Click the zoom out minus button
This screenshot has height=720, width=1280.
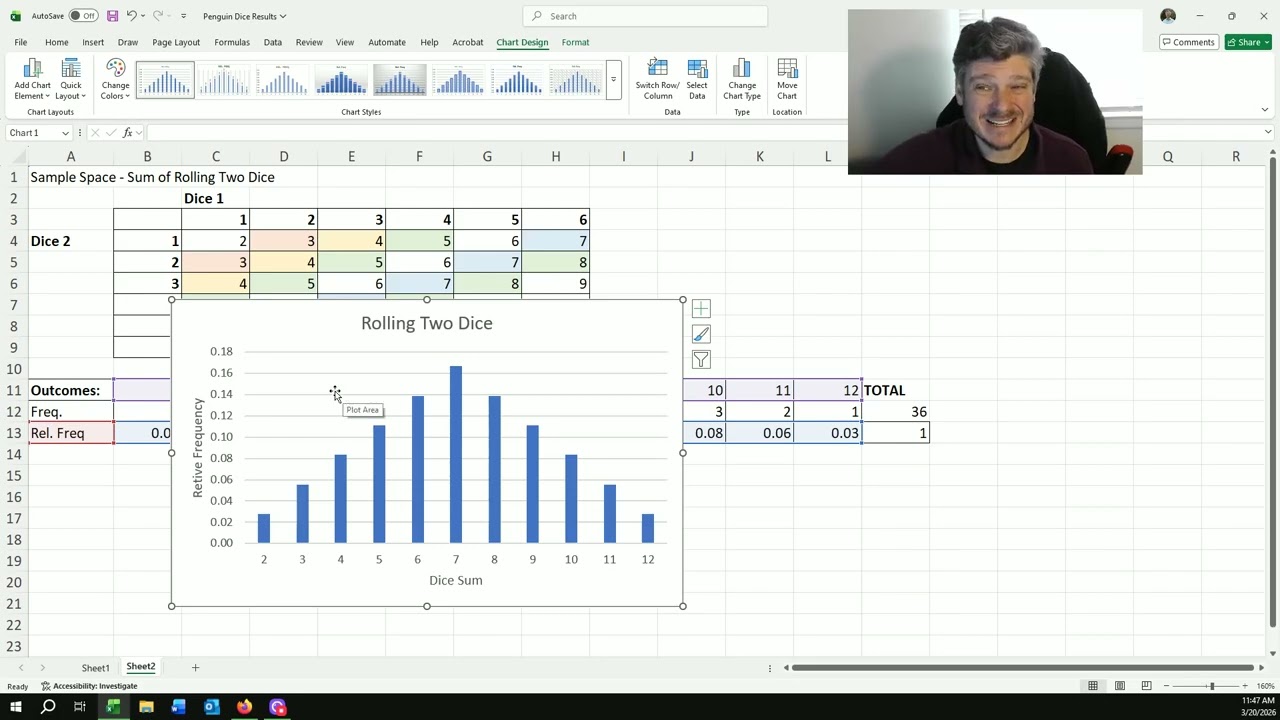coord(1166,686)
